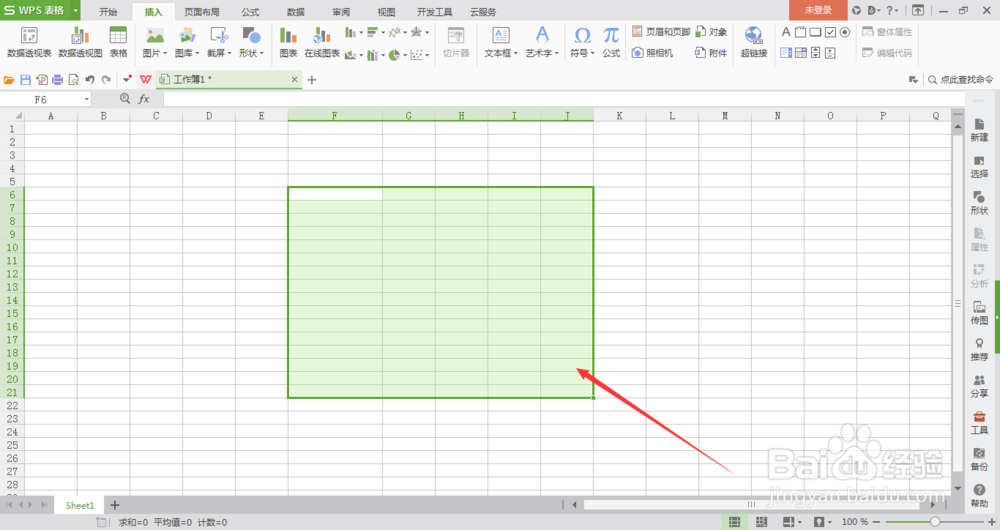Select the label form control (A icon)
This screenshot has width=1000, height=530.
[x=786, y=32]
